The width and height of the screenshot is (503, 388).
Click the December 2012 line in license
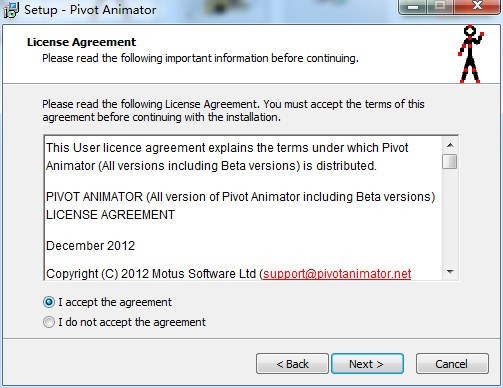[91, 246]
